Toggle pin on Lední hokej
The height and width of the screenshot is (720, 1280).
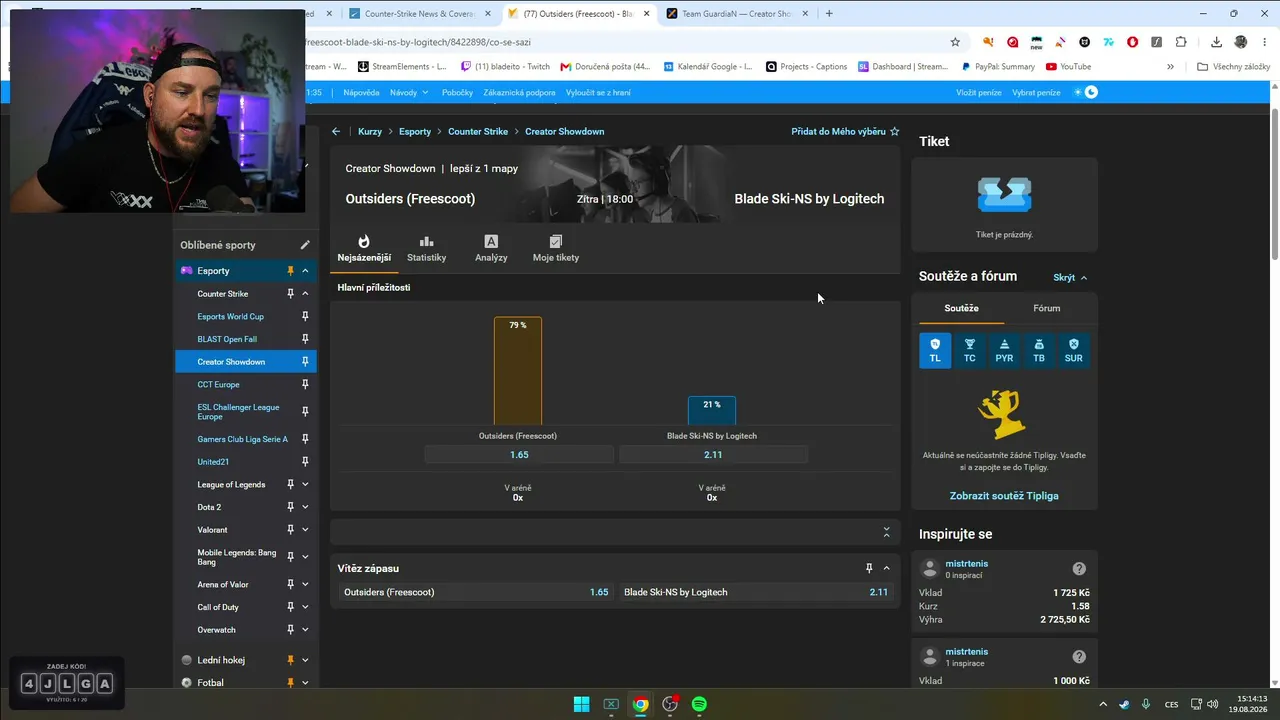click(291, 660)
